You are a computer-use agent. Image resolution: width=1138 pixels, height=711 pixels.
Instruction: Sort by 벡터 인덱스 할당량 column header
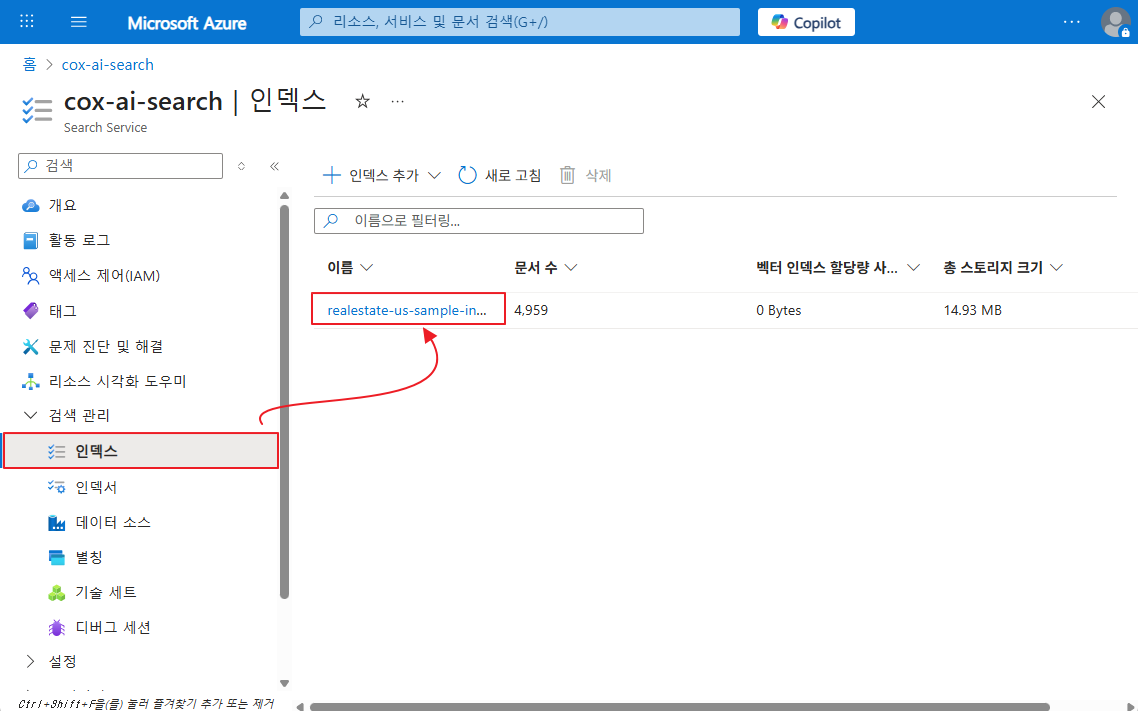click(838, 268)
